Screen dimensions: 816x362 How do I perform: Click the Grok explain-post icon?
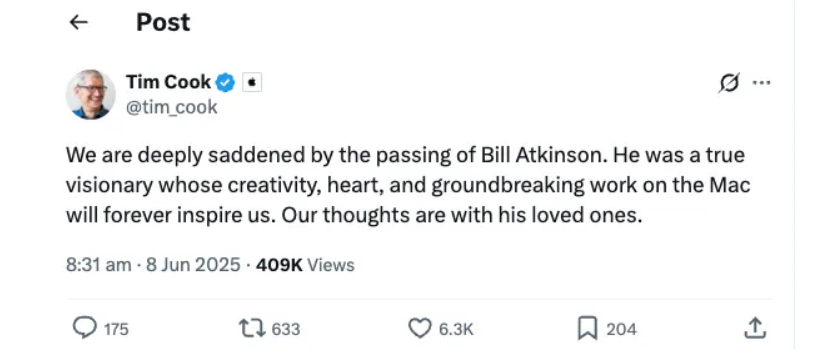click(x=729, y=83)
